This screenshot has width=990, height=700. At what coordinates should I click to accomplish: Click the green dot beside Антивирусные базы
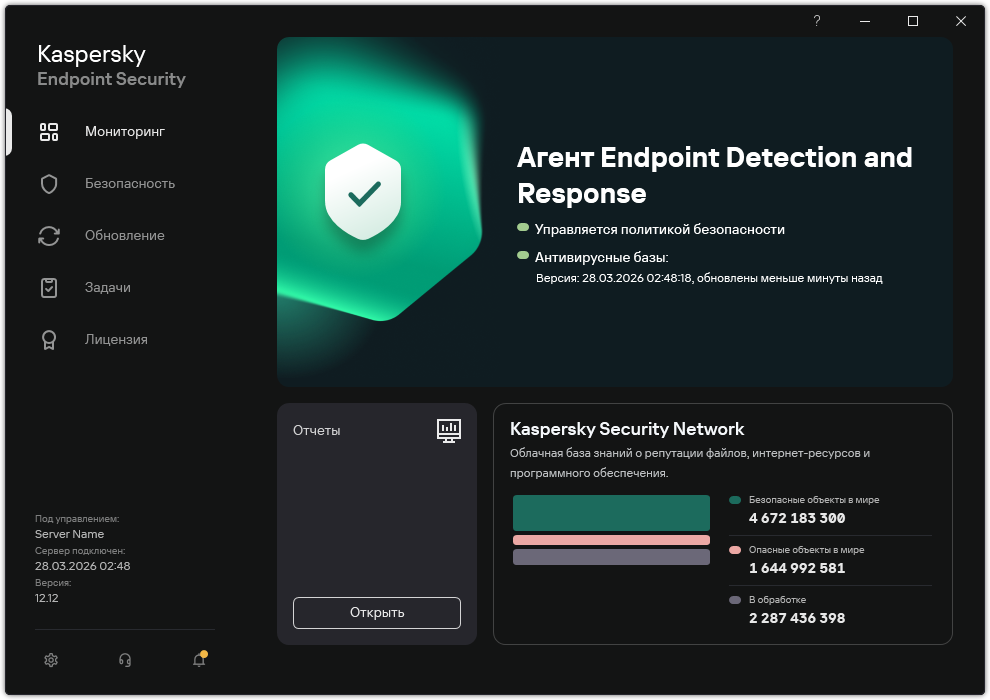tap(523, 255)
